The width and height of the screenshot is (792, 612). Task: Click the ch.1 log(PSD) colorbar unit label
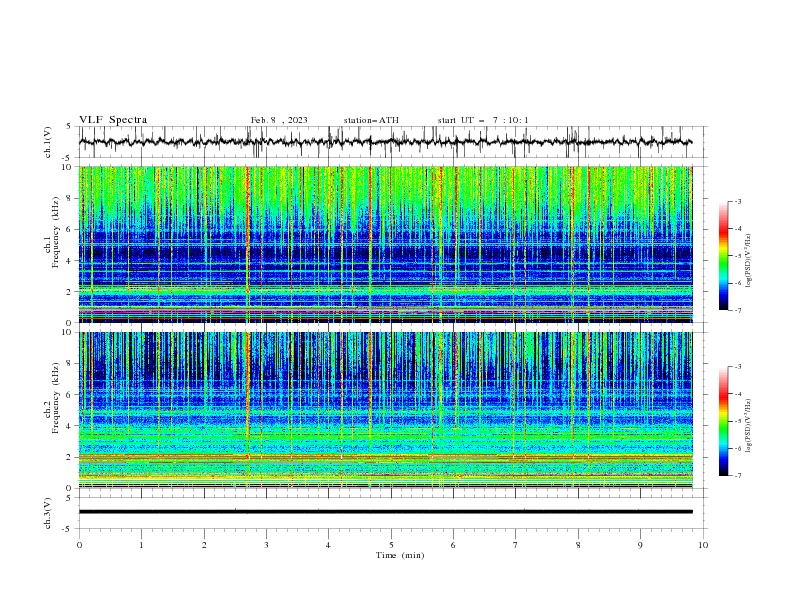(748, 261)
